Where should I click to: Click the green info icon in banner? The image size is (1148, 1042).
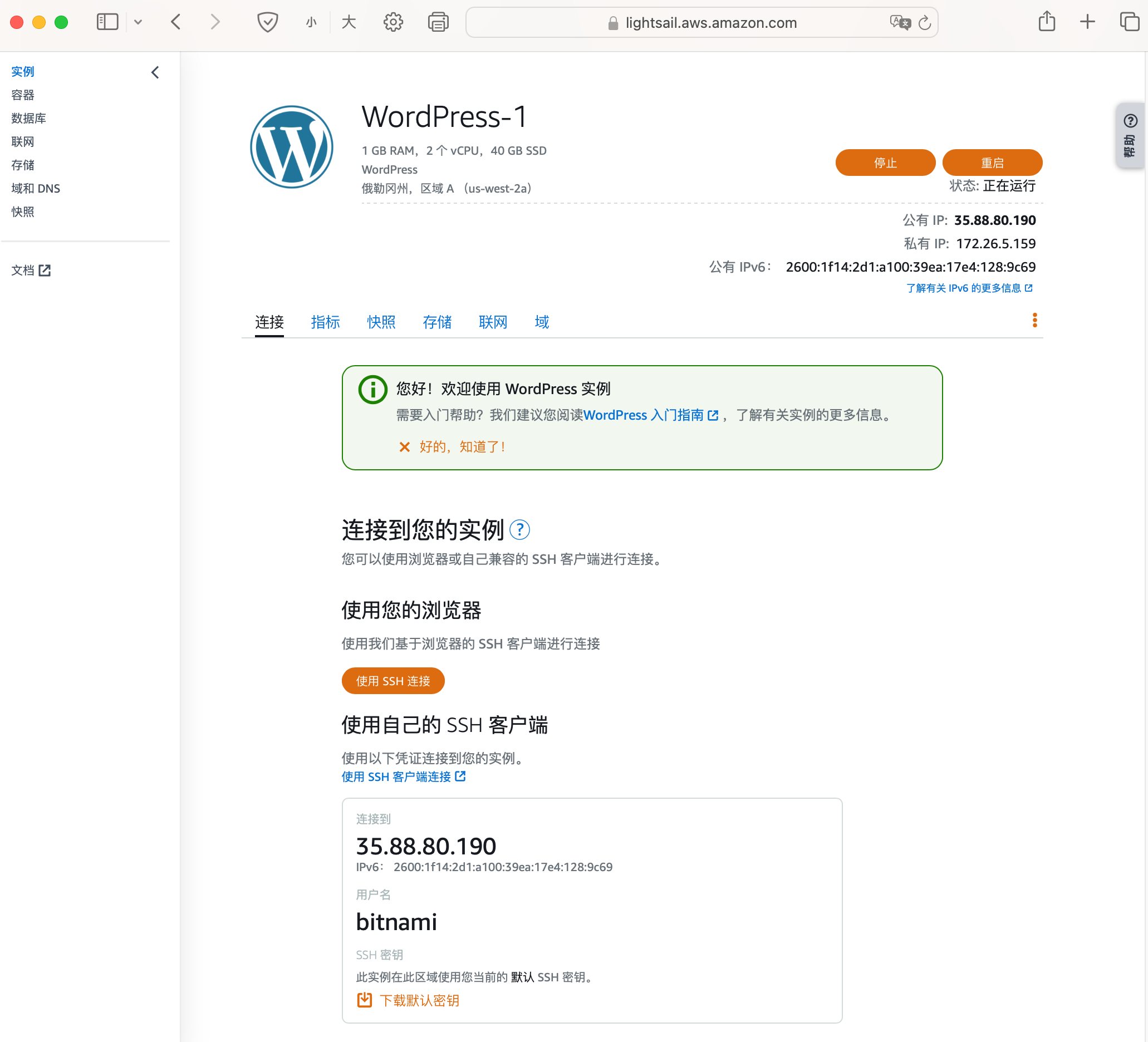click(373, 390)
